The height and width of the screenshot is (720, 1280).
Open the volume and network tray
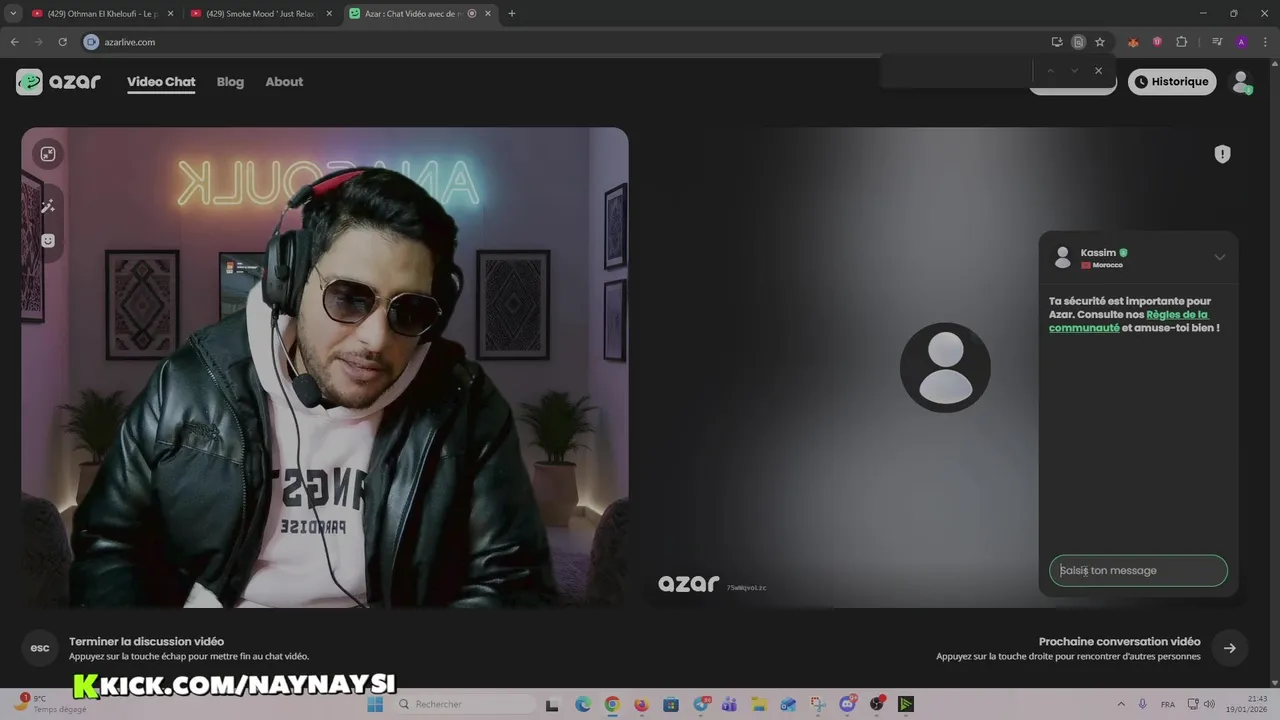coord(1202,704)
